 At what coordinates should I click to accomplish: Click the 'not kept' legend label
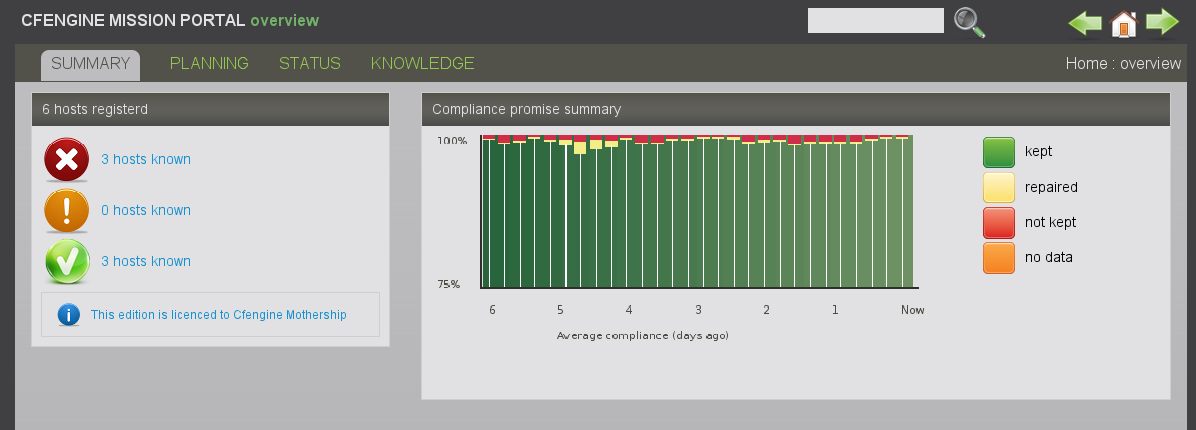(x=1050, y=223)
